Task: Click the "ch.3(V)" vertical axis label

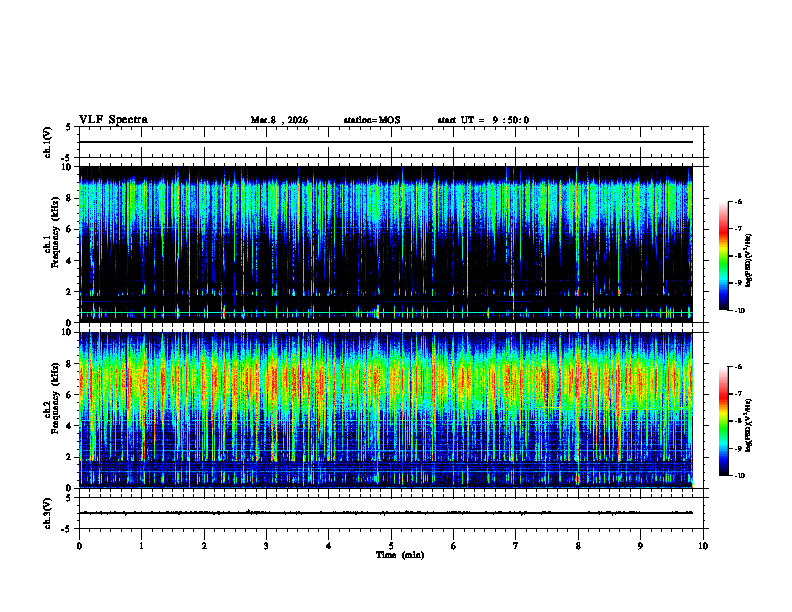Action: (47, 513)
